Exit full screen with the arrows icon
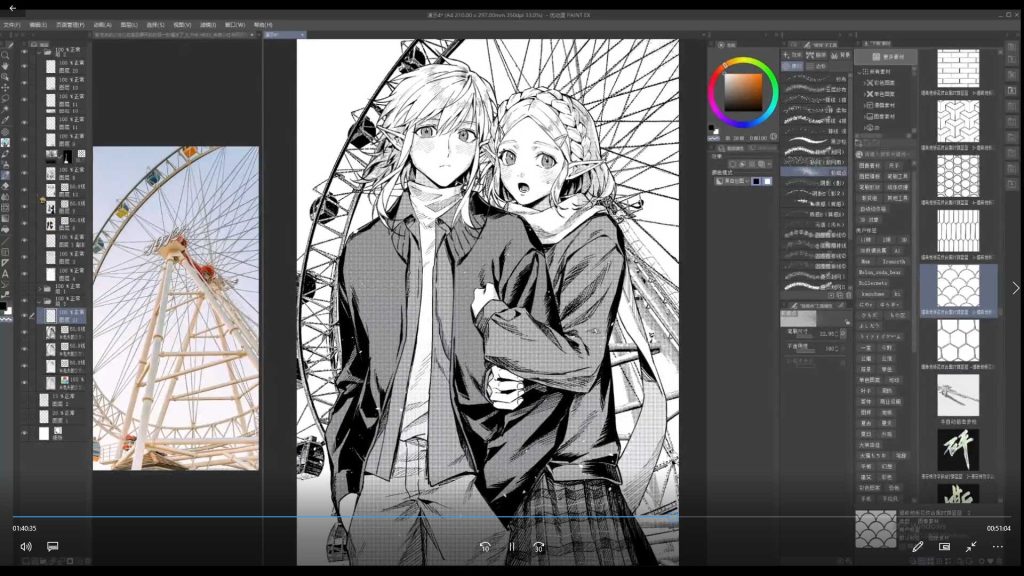Image resolution: width=1024 pixels, height=576 pixels. [971, 547]
